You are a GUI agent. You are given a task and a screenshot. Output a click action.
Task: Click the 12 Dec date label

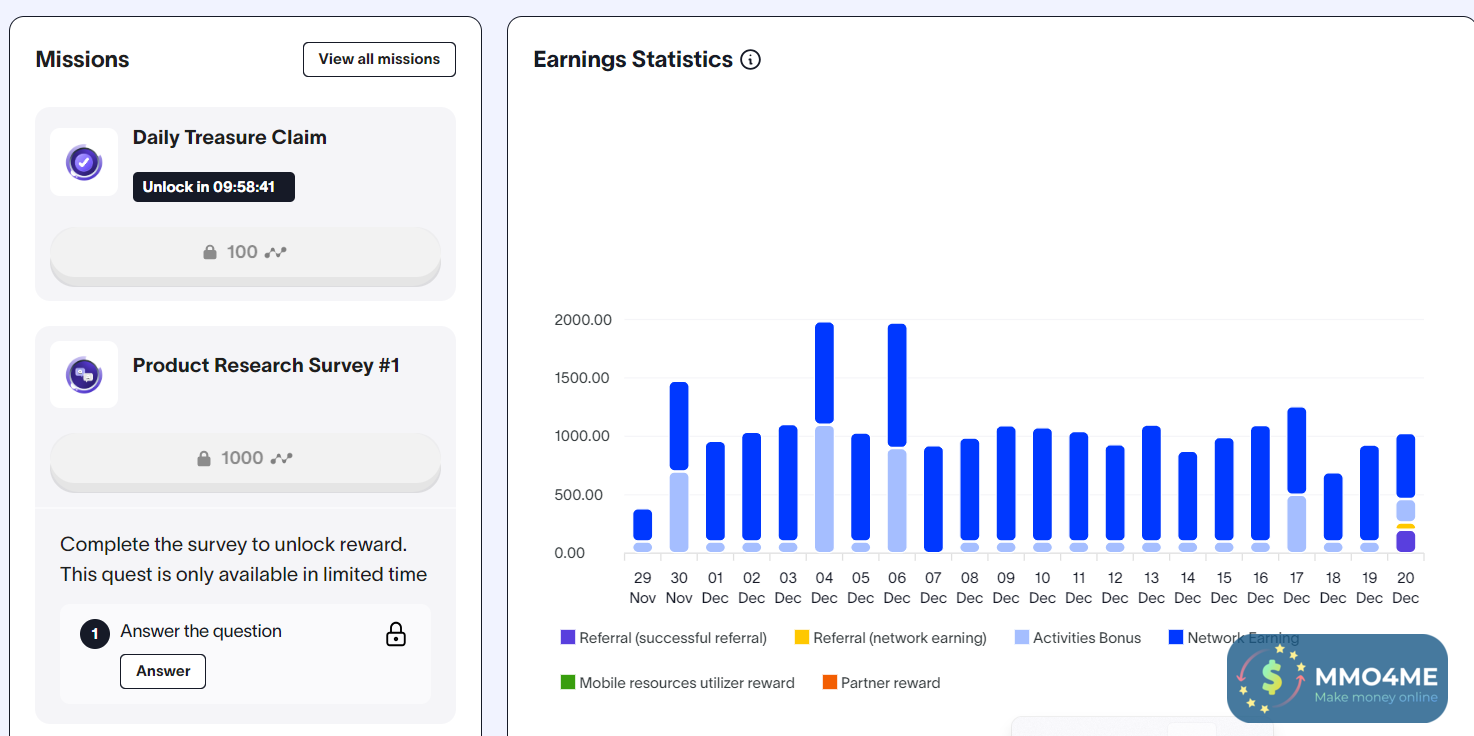[x=1115, y=588]
